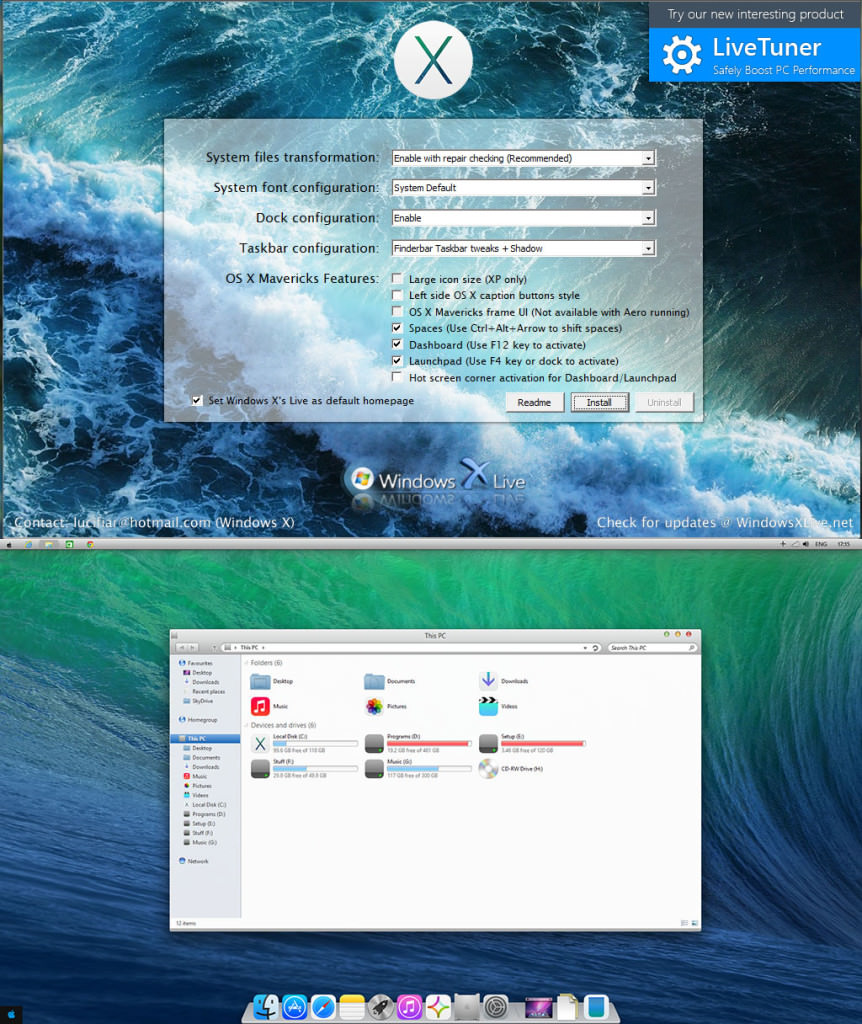Open the Music folder icon
862x1024 pixels.
coord(260,707)
